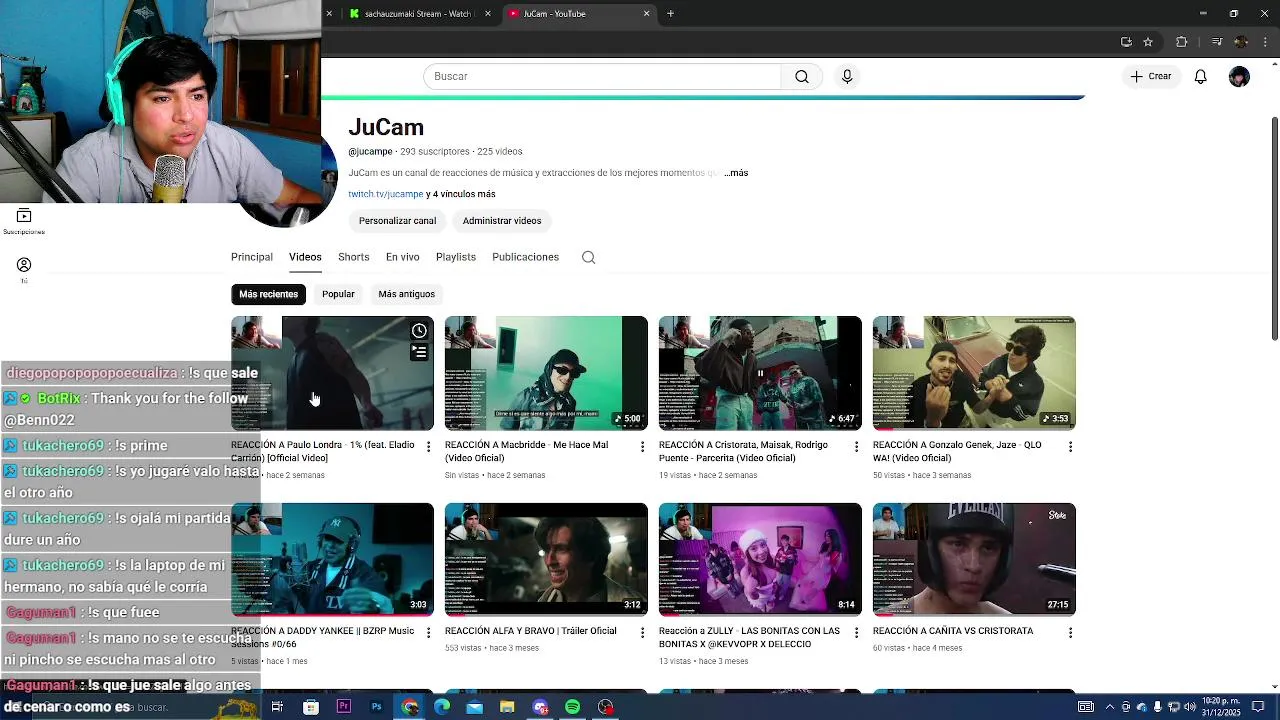This screenshot has height=720, width=1280.
Task: Activate voice search microphone icon
Action: [847, 77]
